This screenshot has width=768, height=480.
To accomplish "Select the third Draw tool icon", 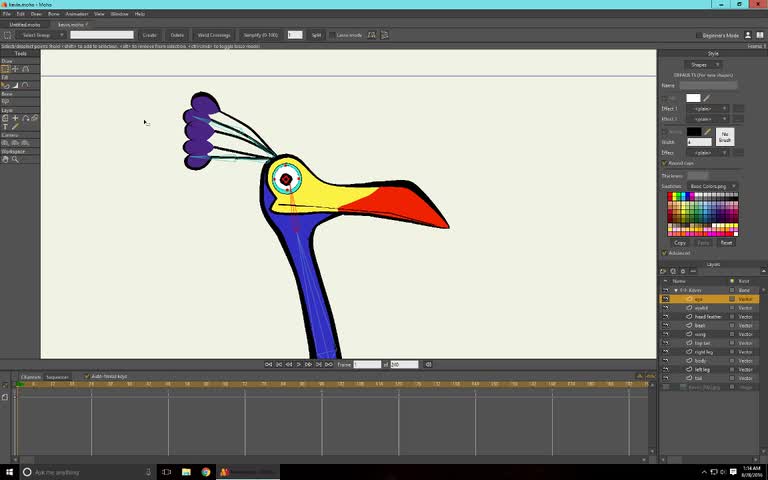I will pyautogui.click(x=25, y=69).
